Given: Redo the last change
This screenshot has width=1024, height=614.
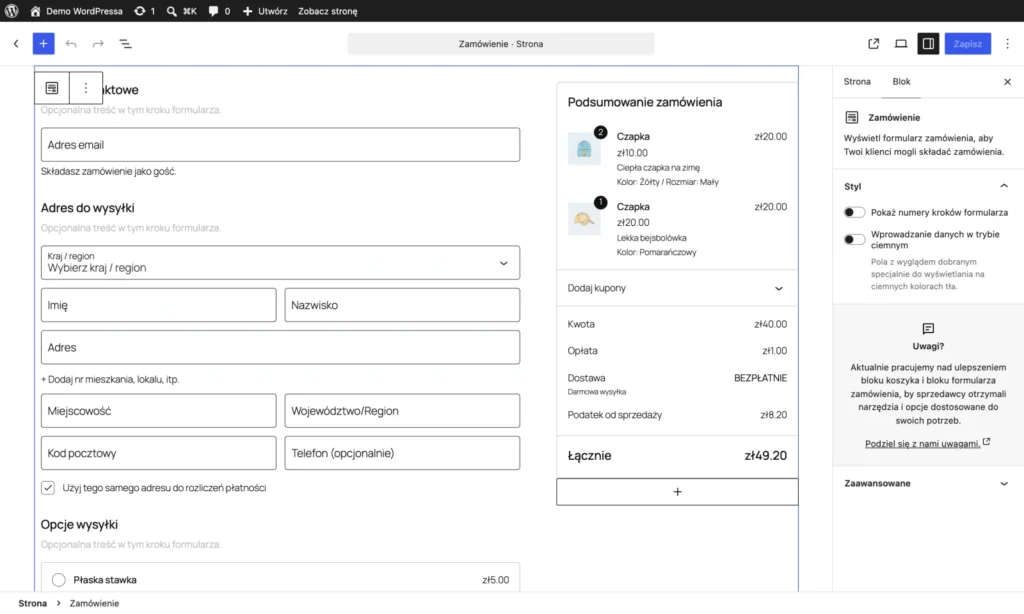Looking at the screenshot, I should point(98,44).
